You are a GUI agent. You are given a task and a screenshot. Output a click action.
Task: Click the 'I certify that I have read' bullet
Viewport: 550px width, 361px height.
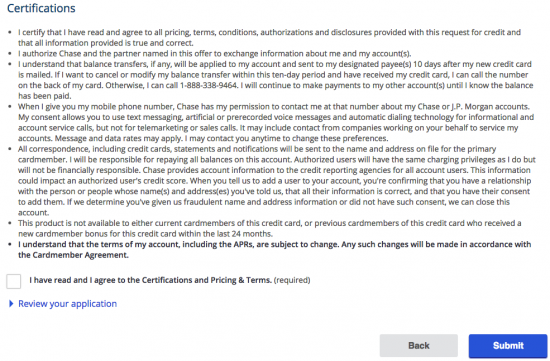(269, 38)
